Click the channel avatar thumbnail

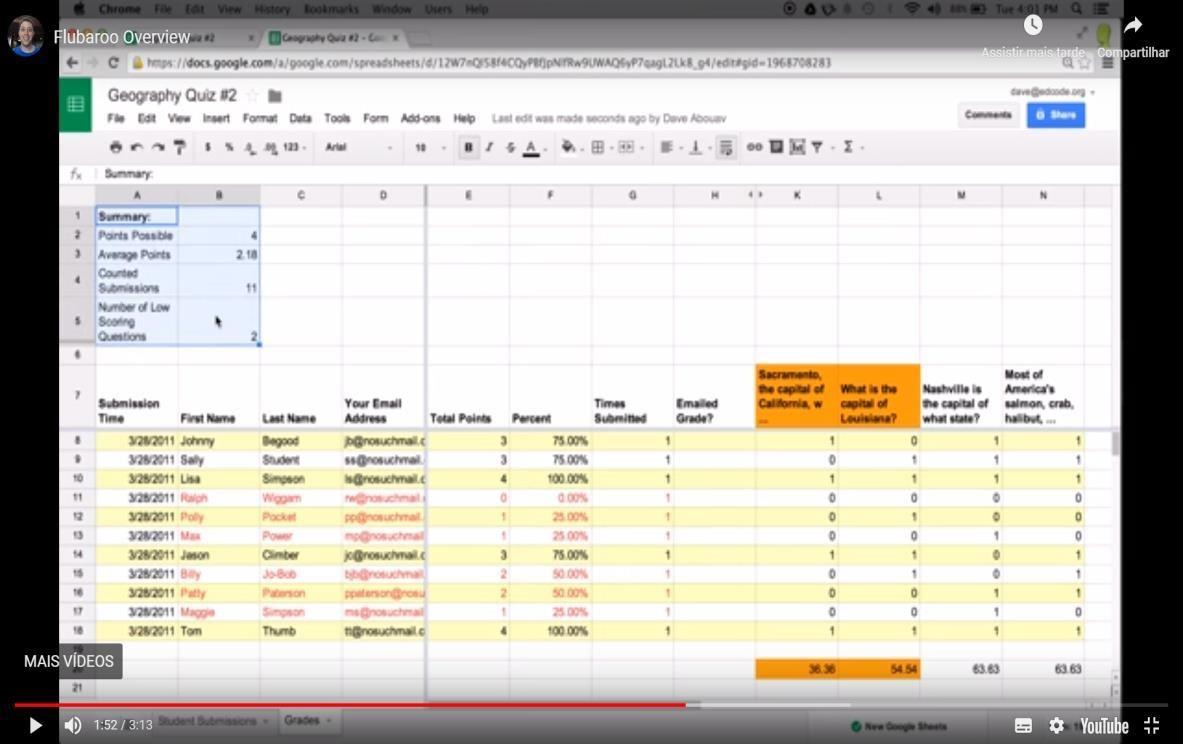point(26,36)
